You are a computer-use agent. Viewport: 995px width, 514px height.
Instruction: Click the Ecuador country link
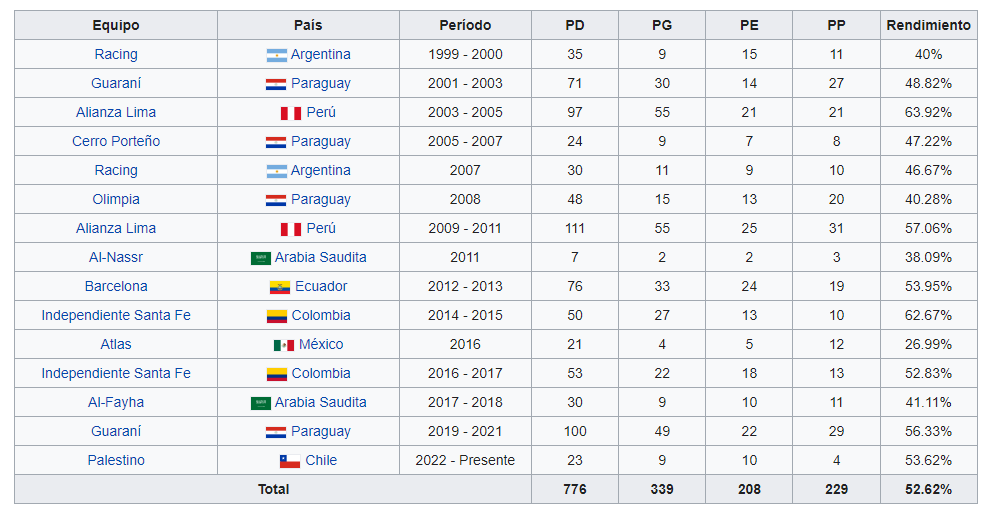(x=321, y=287)
